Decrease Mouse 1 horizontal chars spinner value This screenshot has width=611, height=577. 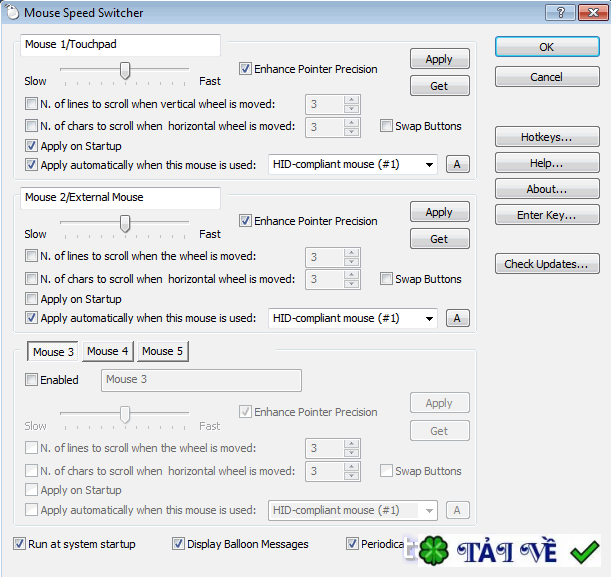(351, 132)
